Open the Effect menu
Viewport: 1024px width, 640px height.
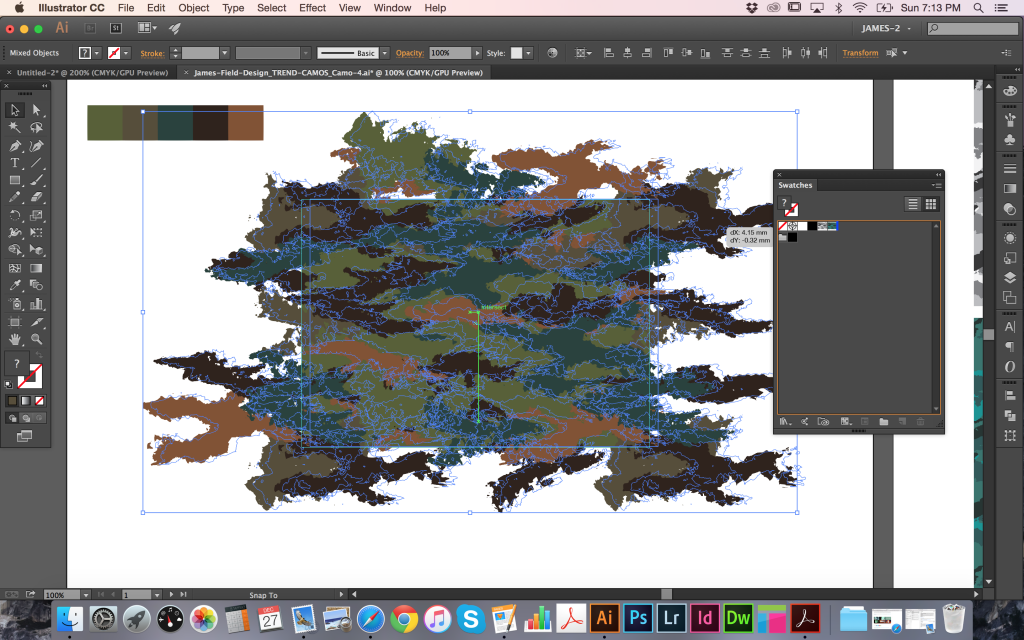pos(312,8)
